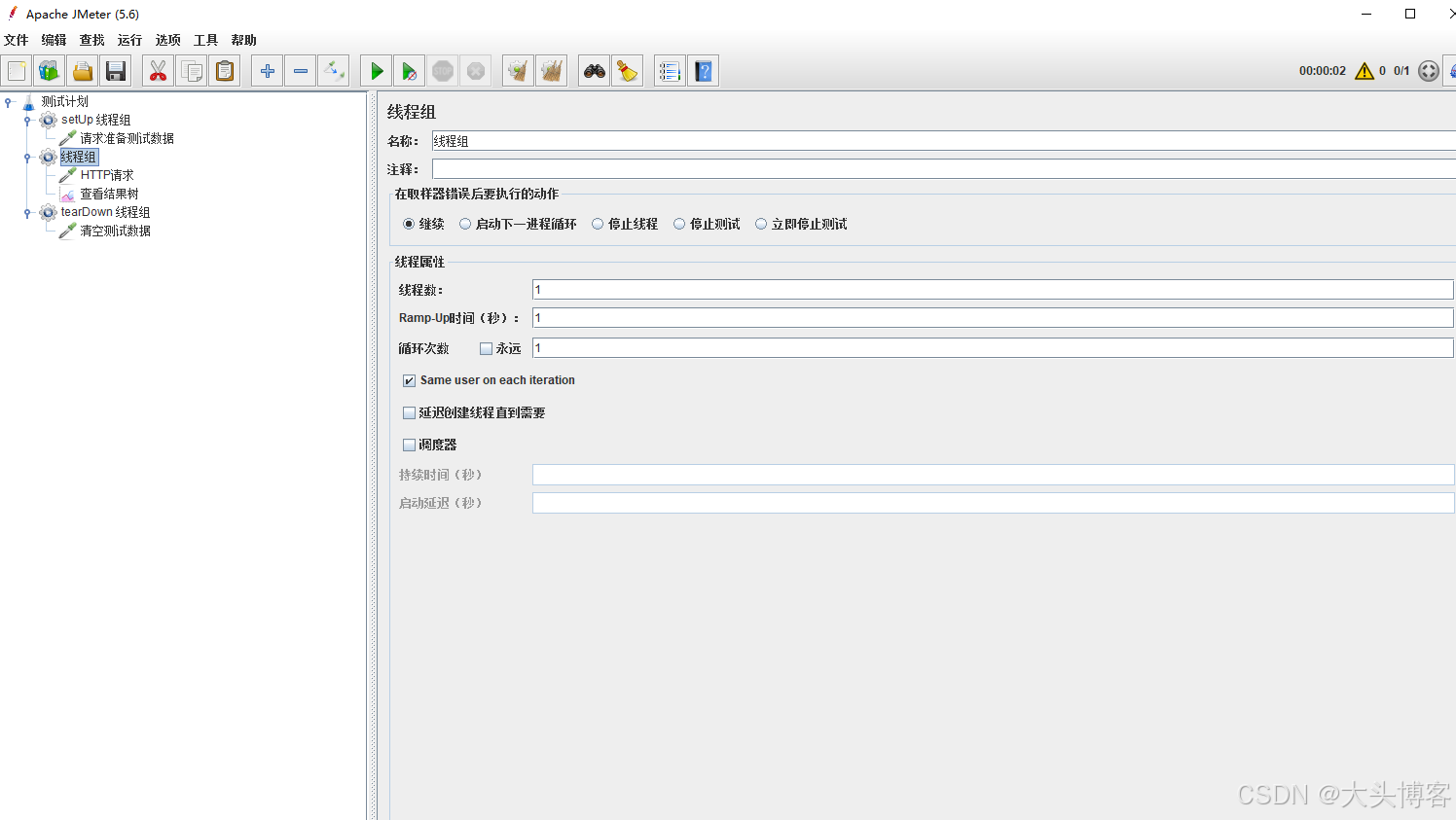This screenshot has height=820, width=1456.
Task: Minimize the JMeter window
Action: point(1366,14)
